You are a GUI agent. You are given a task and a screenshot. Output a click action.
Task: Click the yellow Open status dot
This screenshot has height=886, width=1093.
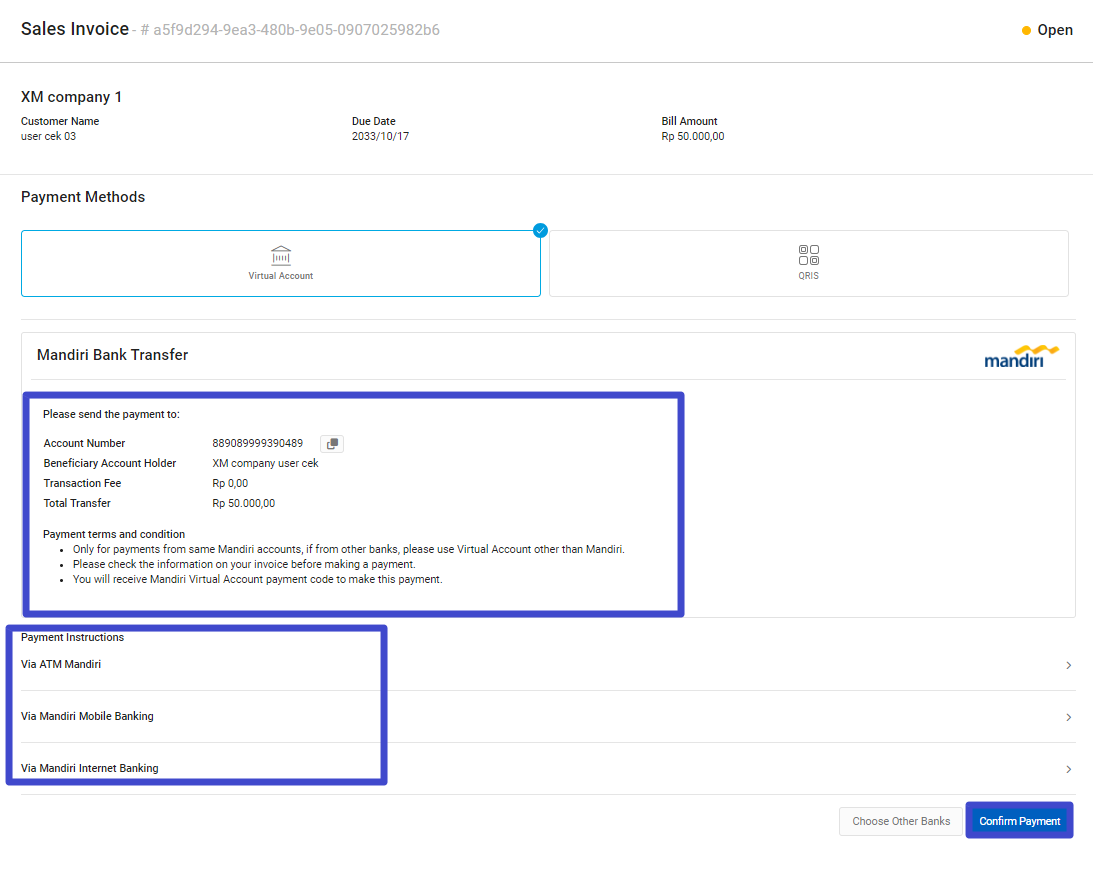pos(1026,31)
